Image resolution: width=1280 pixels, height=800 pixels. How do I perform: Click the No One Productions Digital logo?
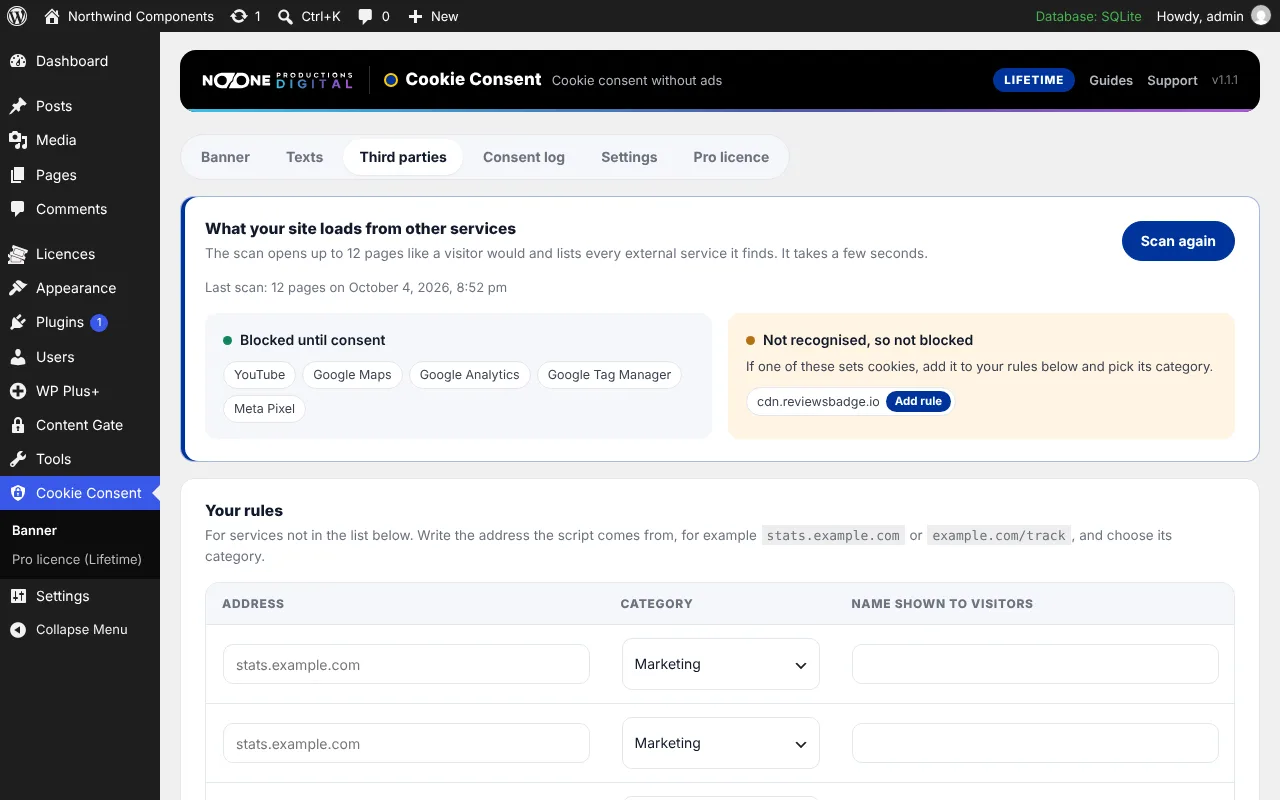[x=277, y=80]
